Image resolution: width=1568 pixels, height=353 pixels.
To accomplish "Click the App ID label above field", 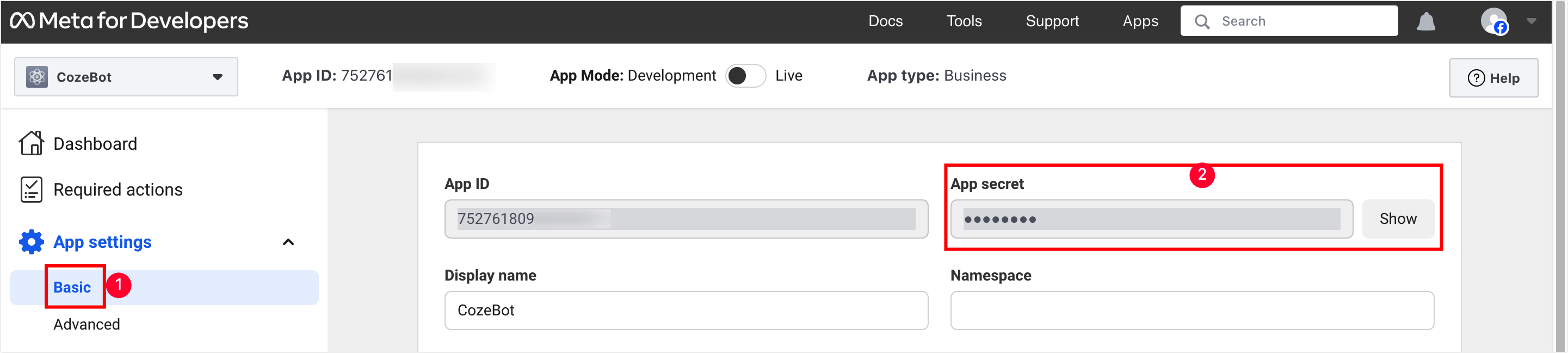I will click(x=466, y=184).
